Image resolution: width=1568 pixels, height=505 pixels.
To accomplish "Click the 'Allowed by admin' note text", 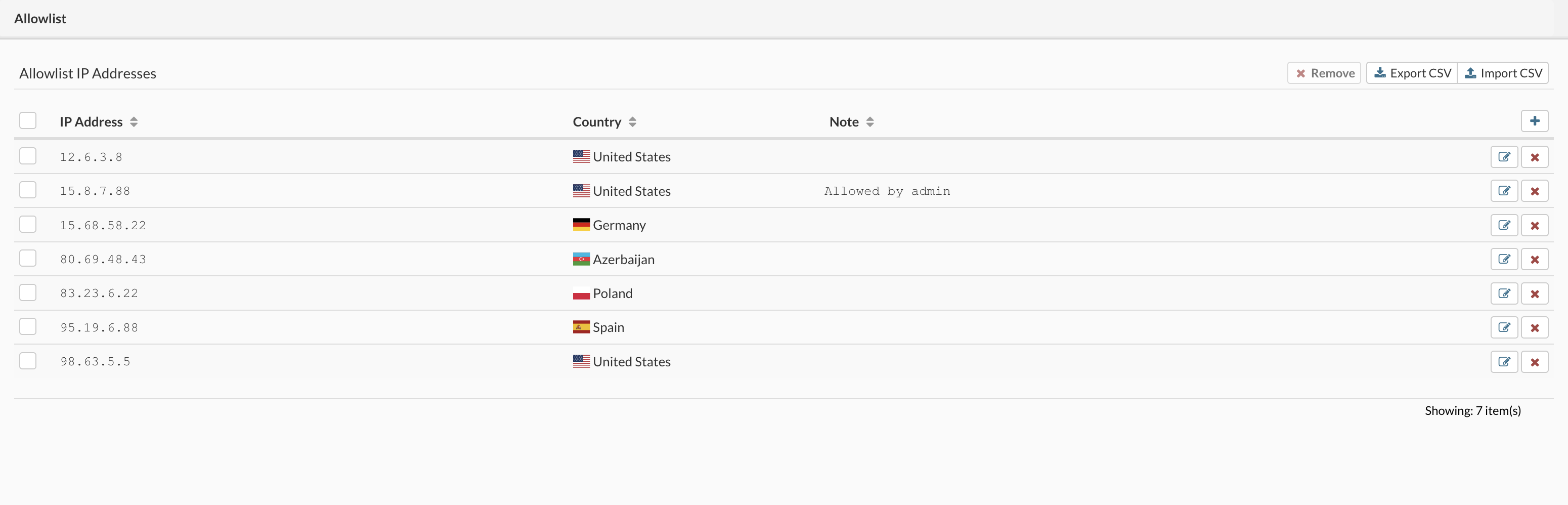I will [x=887, y=191].
